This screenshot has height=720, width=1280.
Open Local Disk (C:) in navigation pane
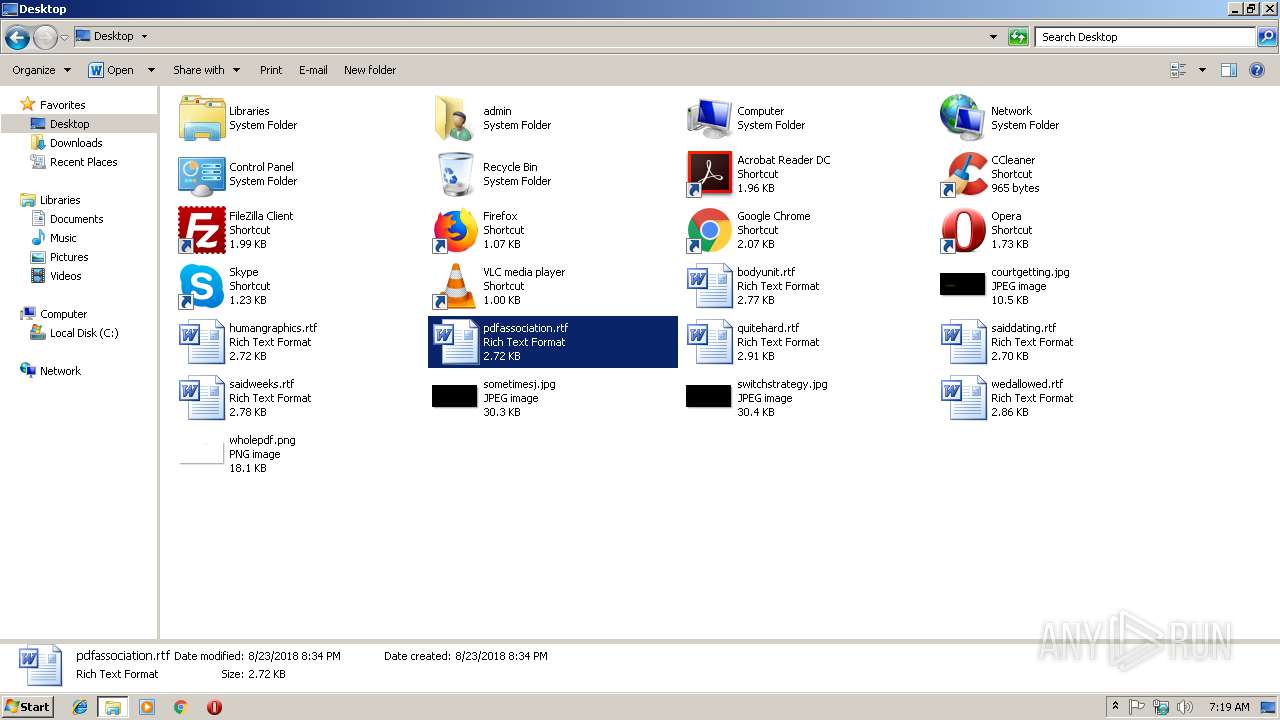pyautogui.click(x=84, y=333)
